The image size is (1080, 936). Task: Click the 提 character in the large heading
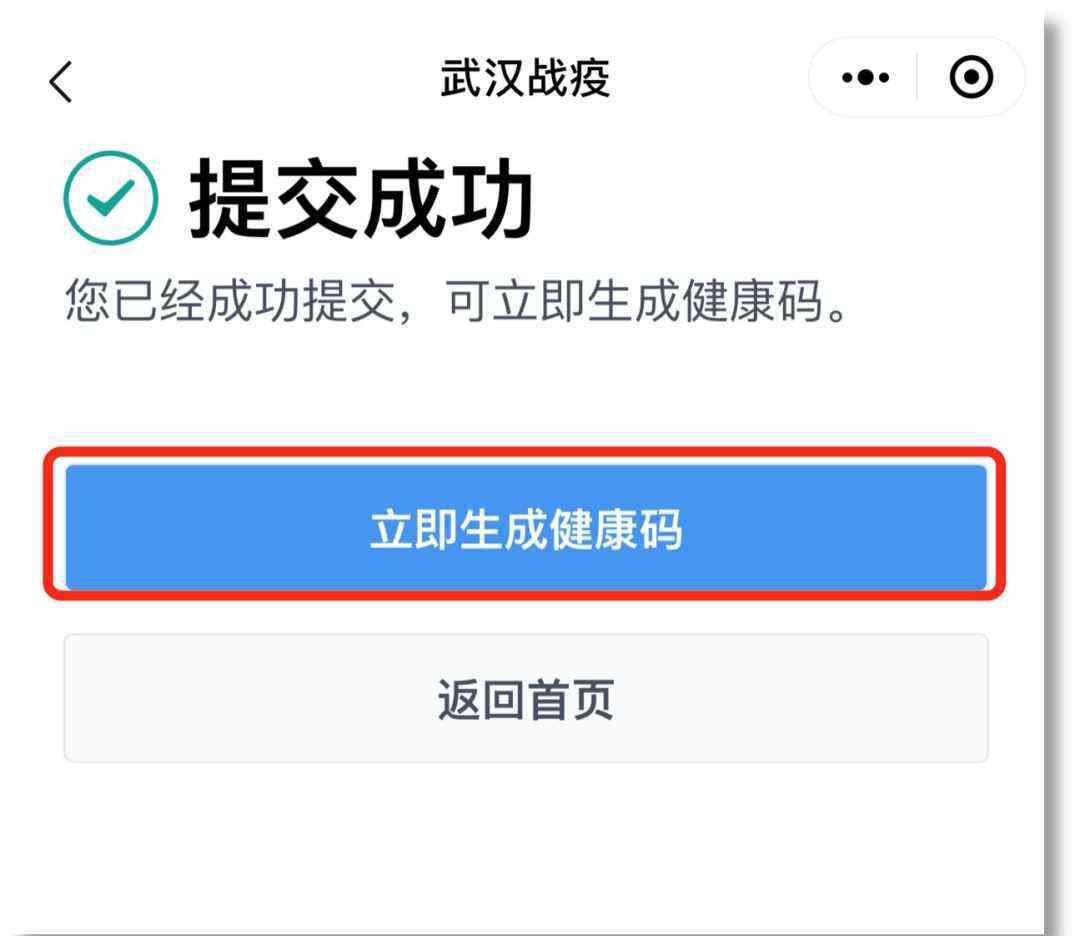(231, 198)
